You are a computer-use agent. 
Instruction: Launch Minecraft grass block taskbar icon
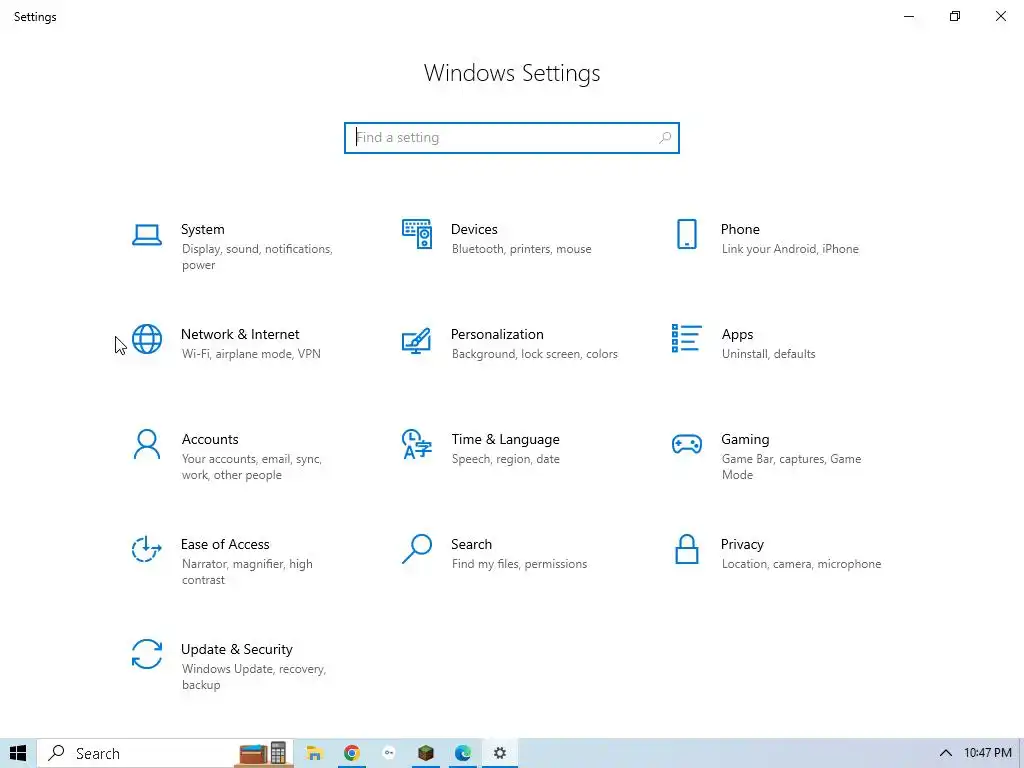coord(426,753)
